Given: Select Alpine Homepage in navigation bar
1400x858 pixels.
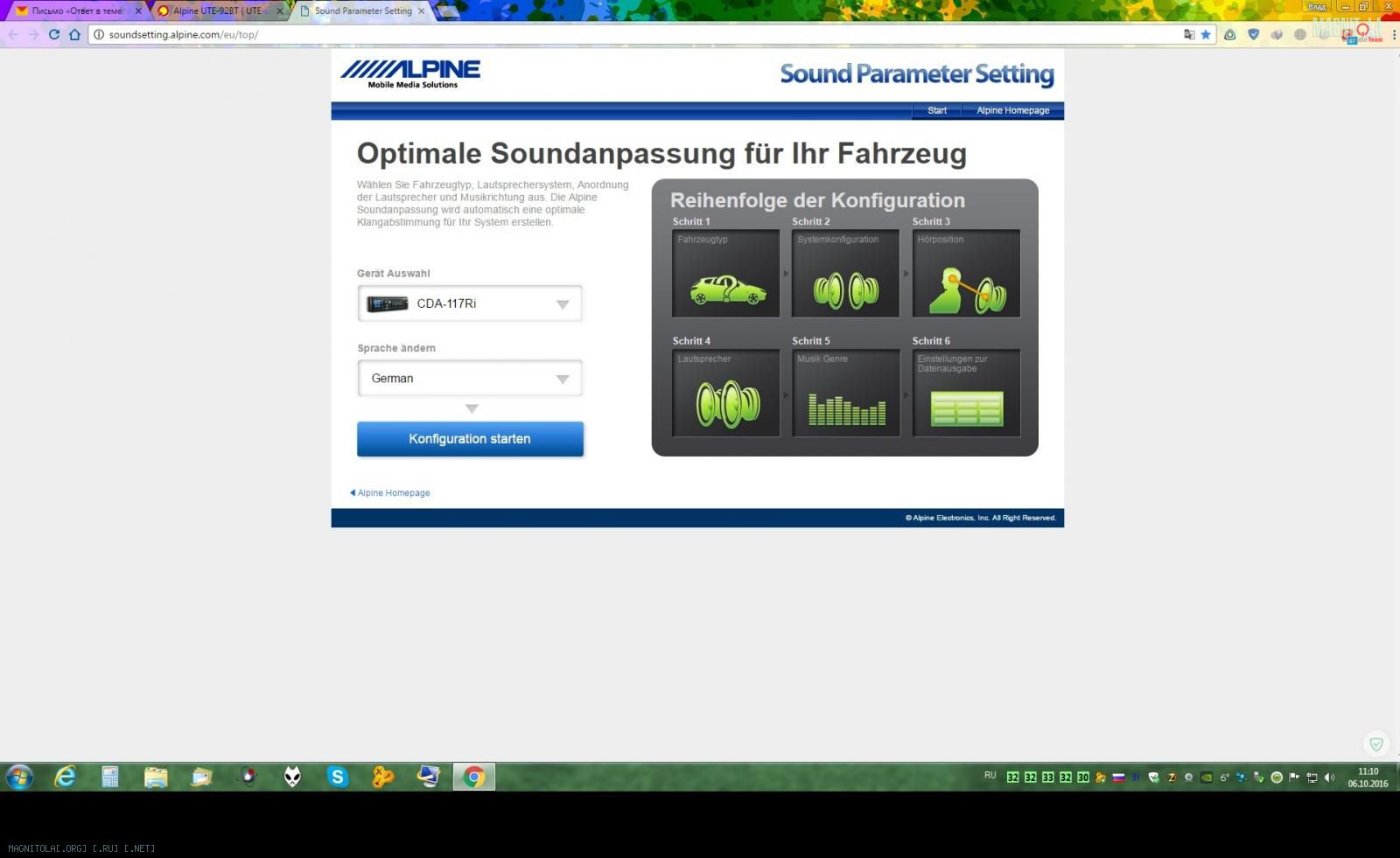Looking at the screenshot, I should pyautogui.click(x=1012, y=110).
